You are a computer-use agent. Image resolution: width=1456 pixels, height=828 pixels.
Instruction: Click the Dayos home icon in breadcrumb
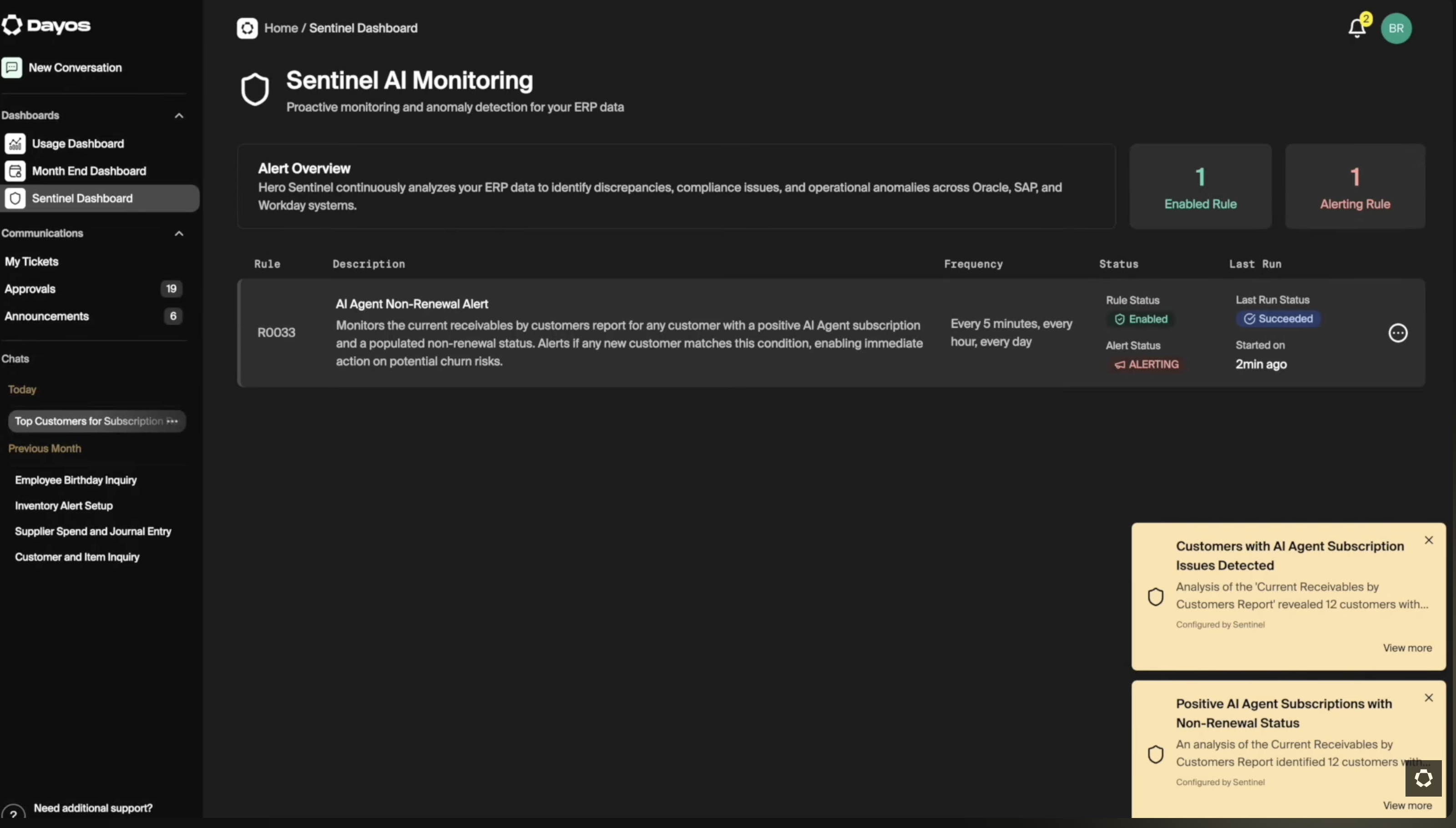pyautogui.click(x=247, y=28)
